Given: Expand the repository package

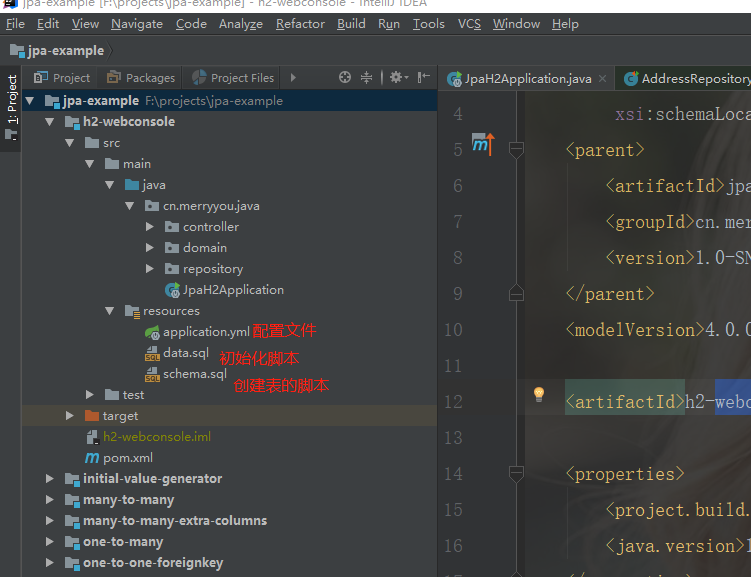Looking at the screenshot, I should [x=149, y=269].
